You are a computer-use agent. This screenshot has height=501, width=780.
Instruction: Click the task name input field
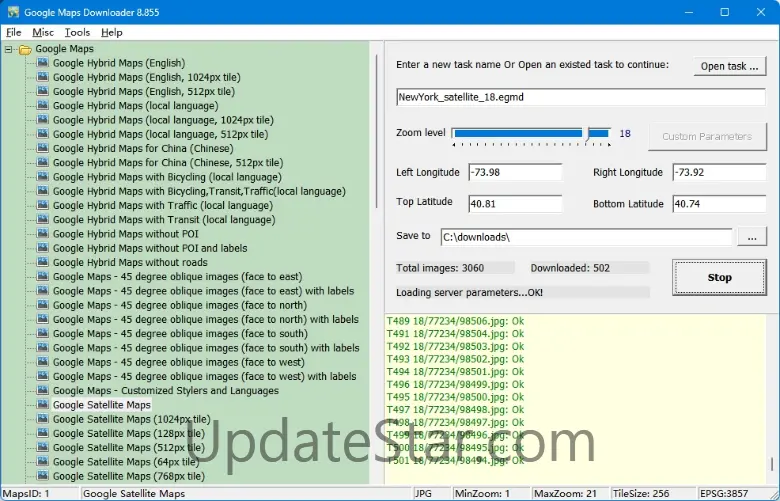point(581,97)
